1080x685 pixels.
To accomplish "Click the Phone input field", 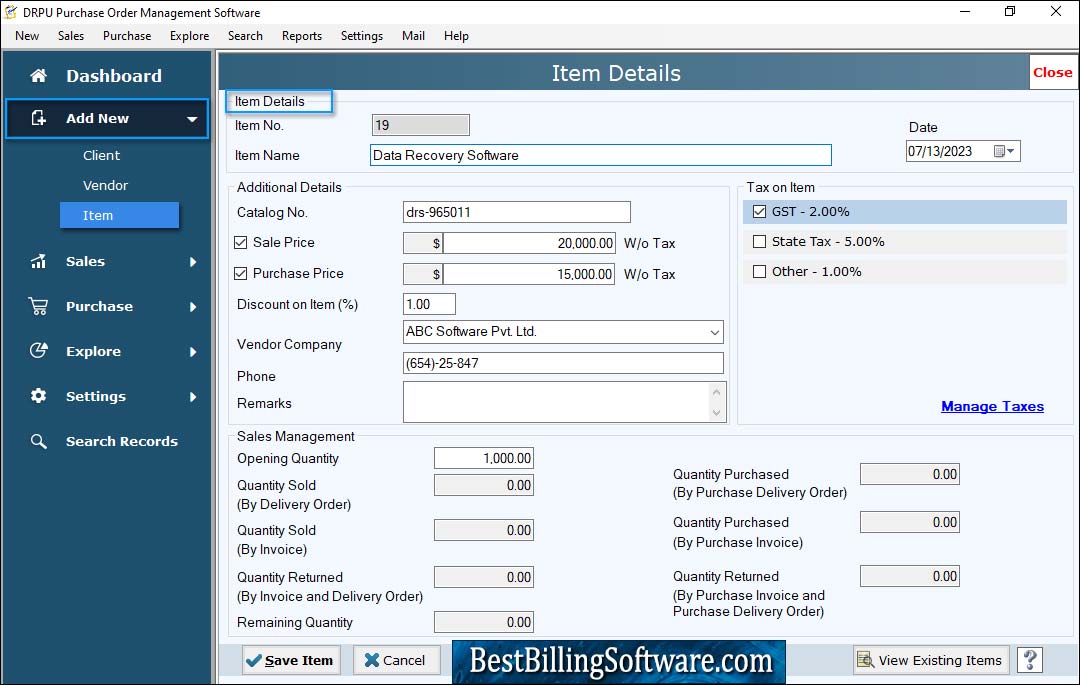I will (563, 363).
